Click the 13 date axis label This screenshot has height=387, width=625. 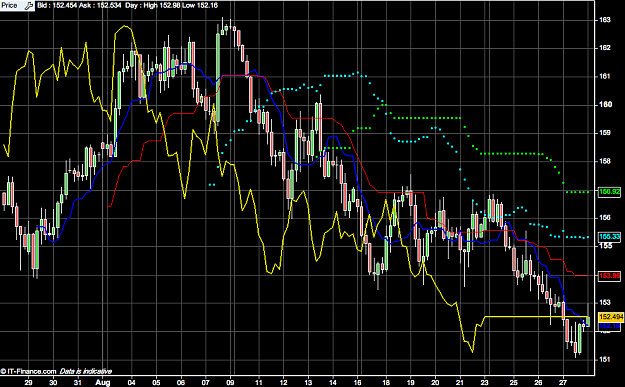308,382
